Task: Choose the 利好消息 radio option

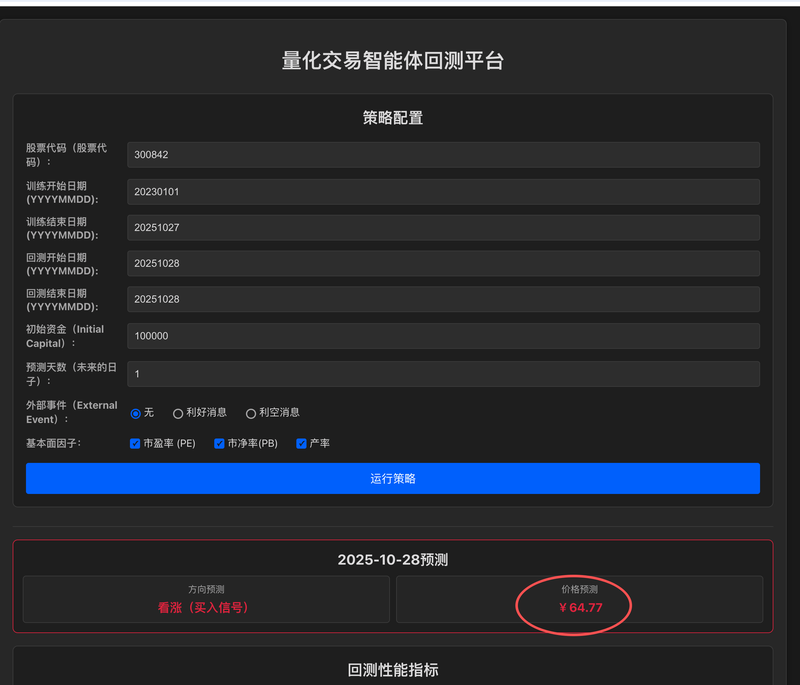Action: [178, 413]
